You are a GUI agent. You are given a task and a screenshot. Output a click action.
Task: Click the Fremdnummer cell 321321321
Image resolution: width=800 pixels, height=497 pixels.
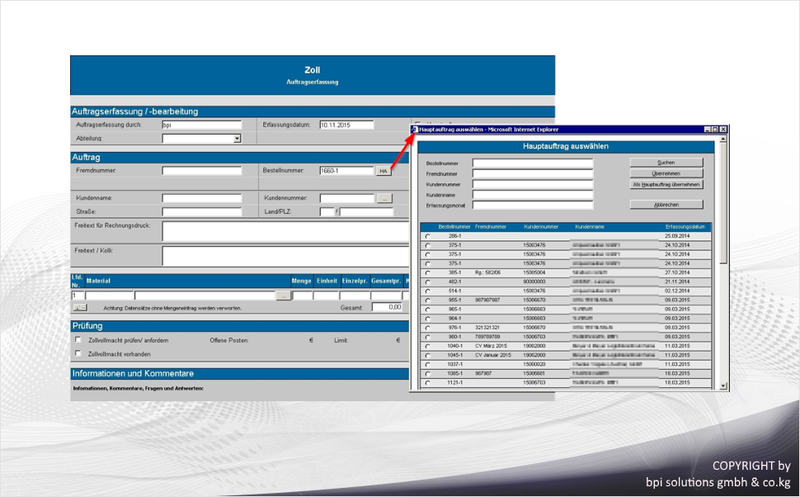(x=487, y=328)
